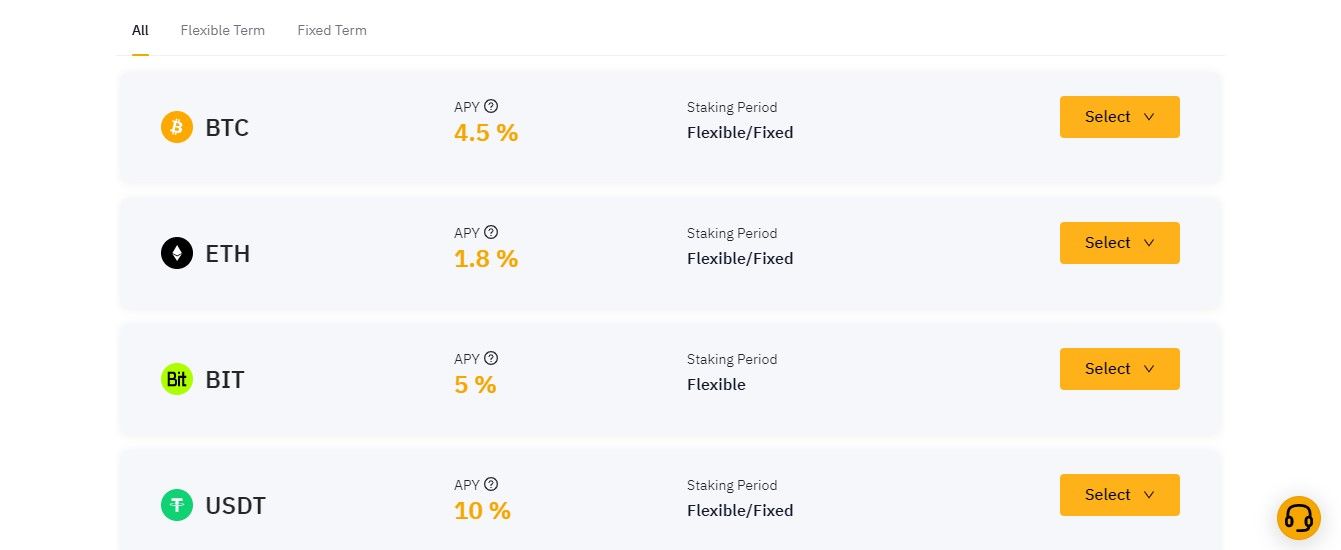Click the BTC 4.5 % APY value
This screenshot has height=550, width=1341.
[x=486, y=133]
